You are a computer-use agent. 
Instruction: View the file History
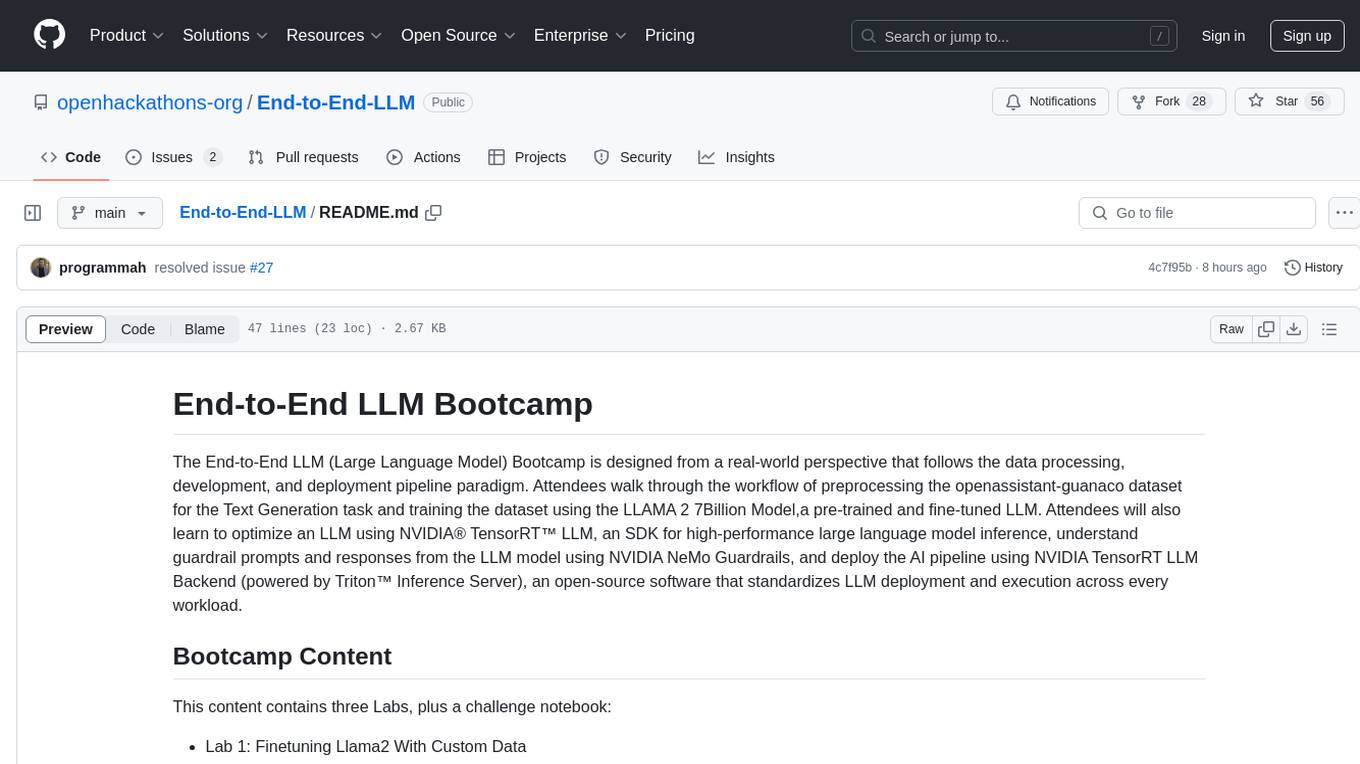[1313, 267]
